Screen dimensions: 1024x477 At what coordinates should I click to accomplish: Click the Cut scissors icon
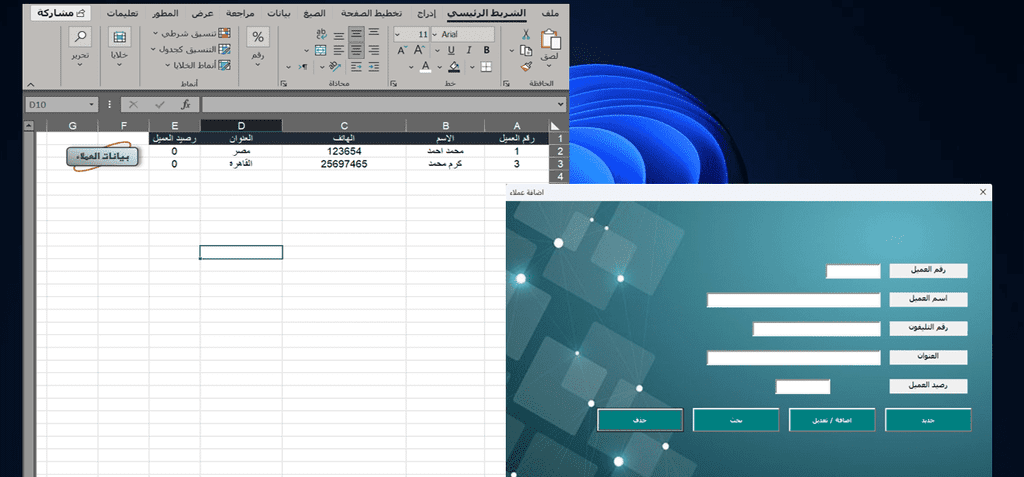click(526, 34)
